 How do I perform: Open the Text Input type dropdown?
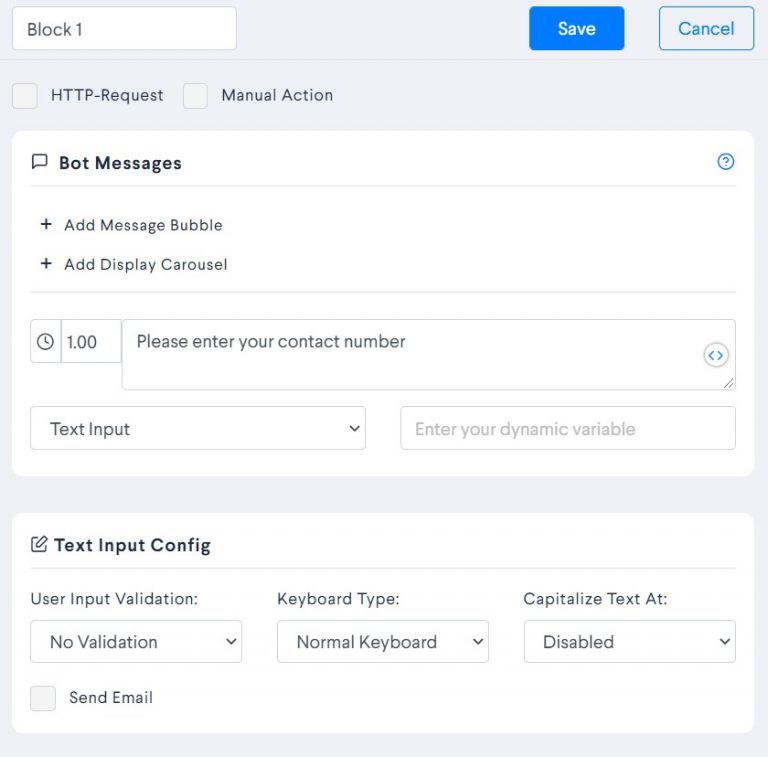coord(198,428)
